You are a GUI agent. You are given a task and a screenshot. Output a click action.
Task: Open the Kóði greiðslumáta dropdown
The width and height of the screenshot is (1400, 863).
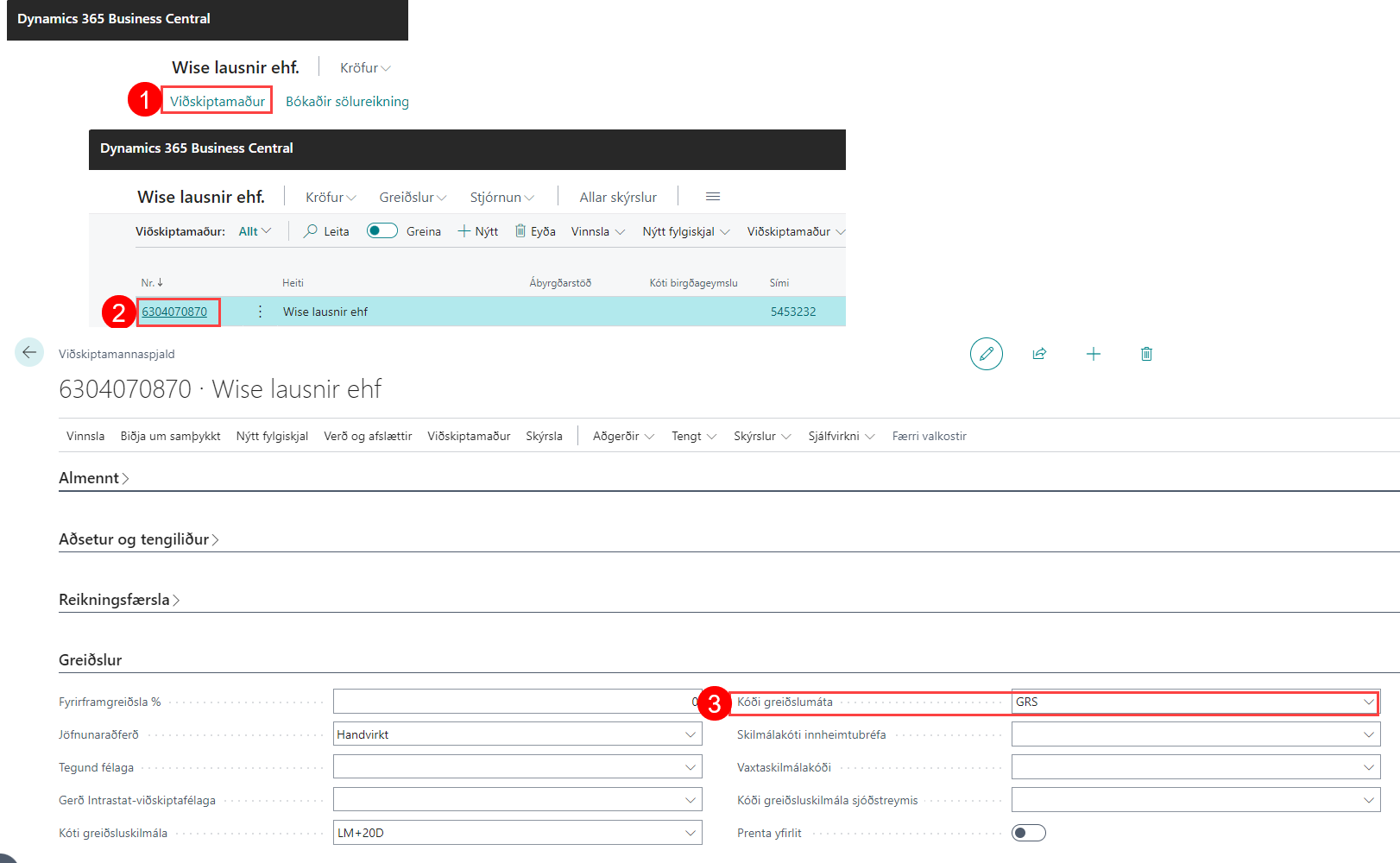(x=1368, y=702)
